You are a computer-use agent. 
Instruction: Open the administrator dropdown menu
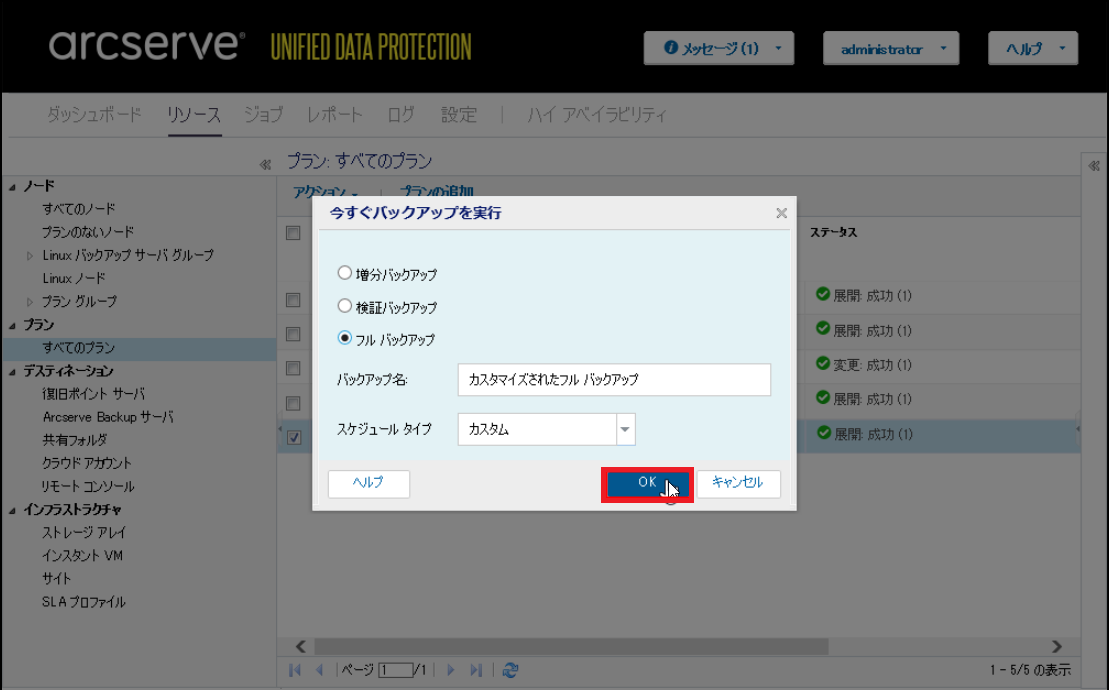pyautogui.click(x=890, y=48)
